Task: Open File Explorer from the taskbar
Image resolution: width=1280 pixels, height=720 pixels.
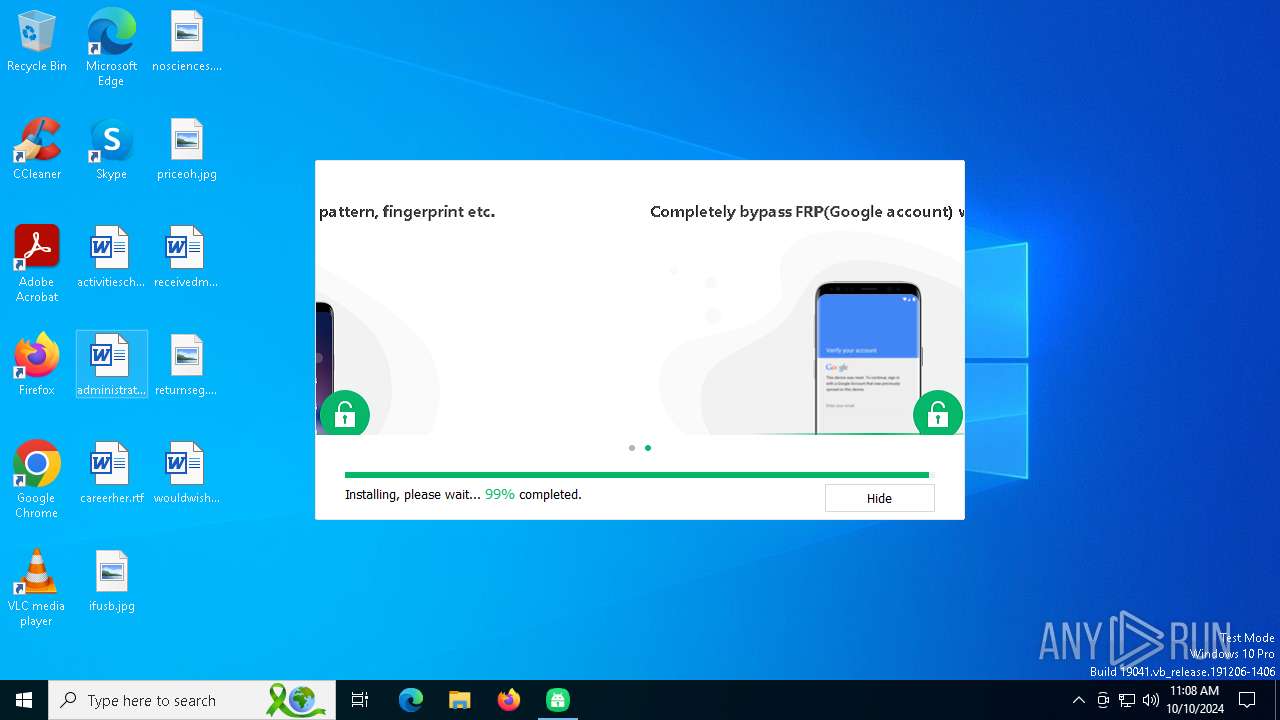Action: pyautogui.click(x=460, y=700)
